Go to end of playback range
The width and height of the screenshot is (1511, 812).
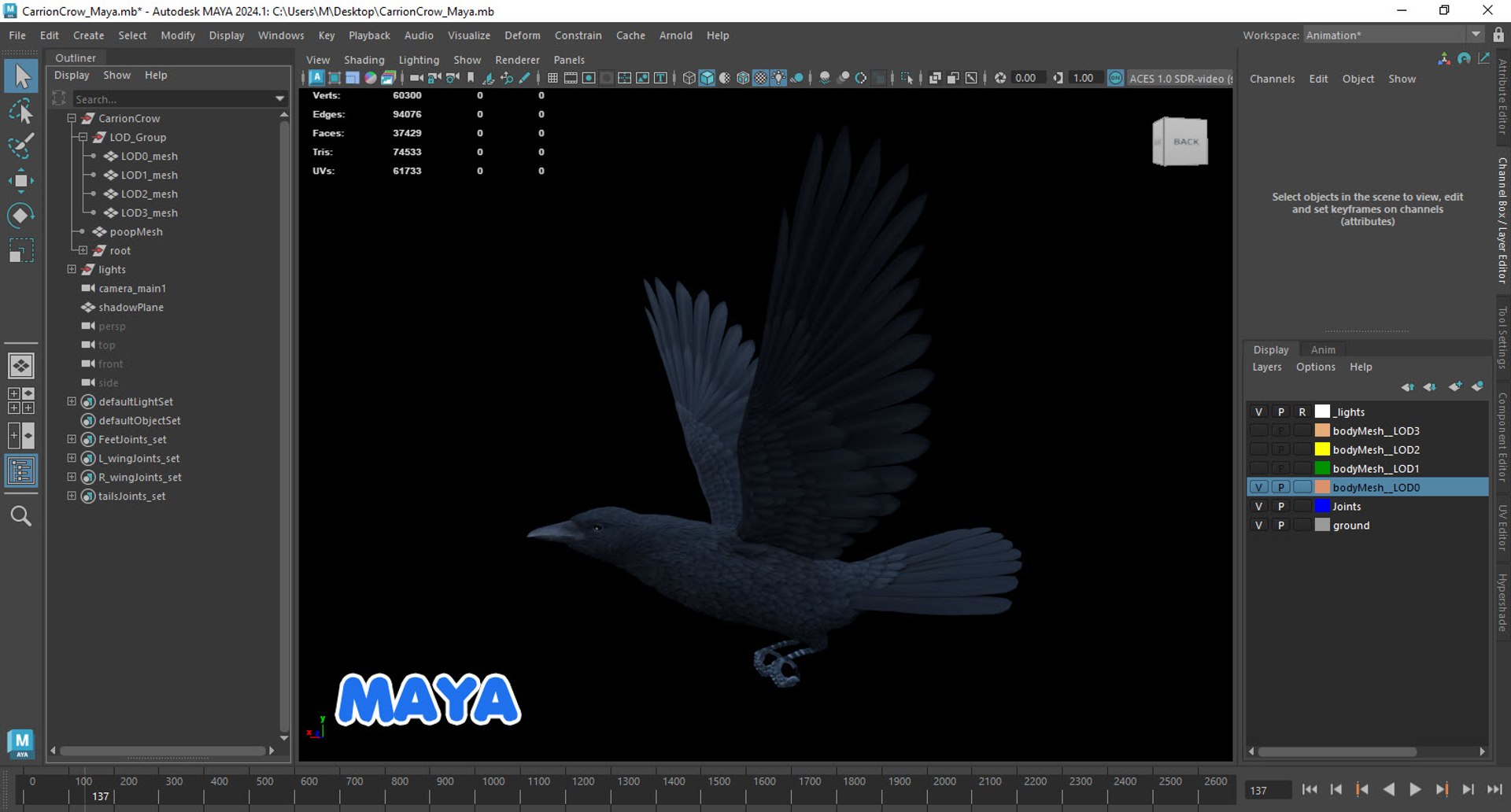click(1494, 789)
